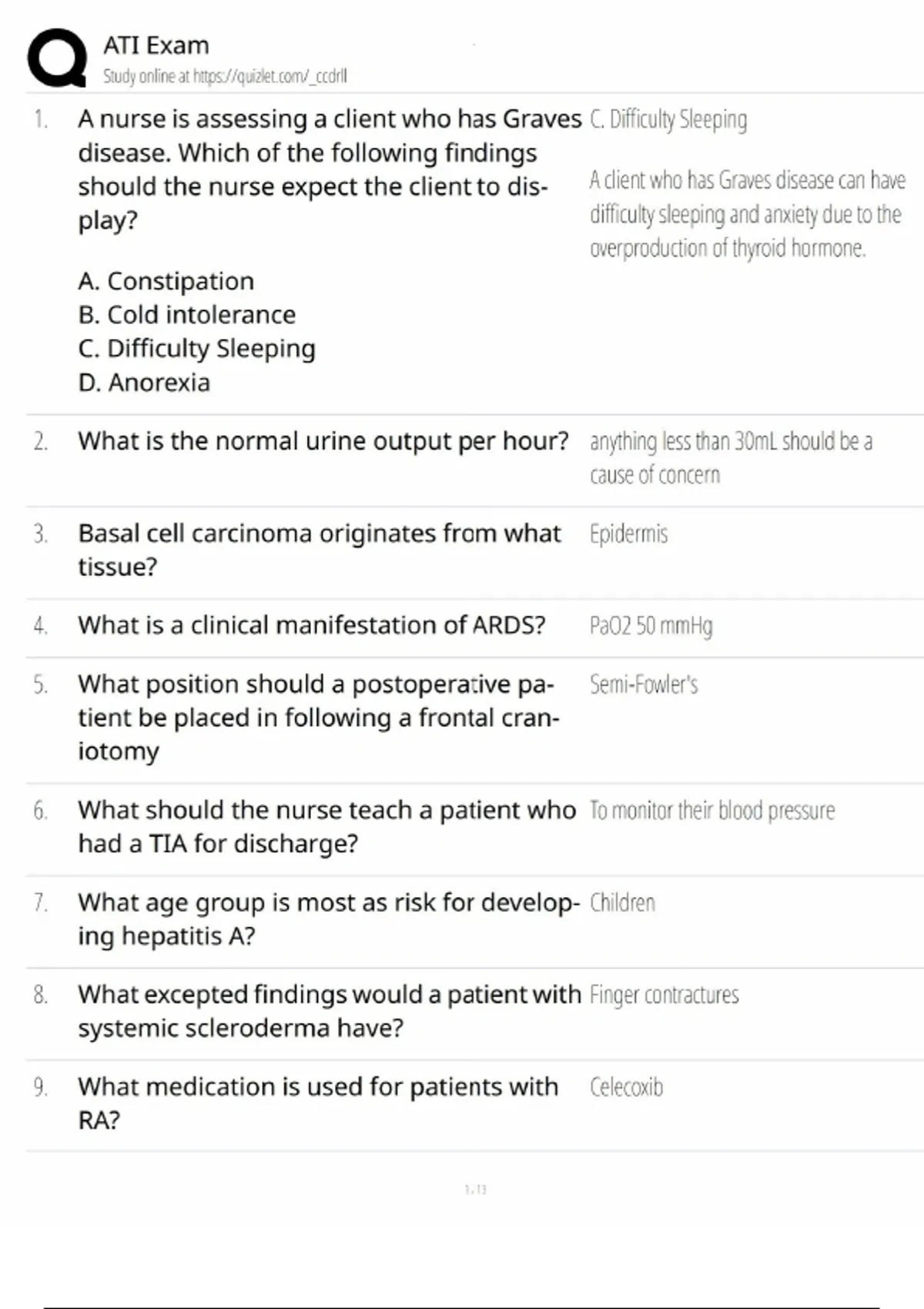924x1309 pixels.
Task: Click the Celecoxib answer
Action: coord(626,1087)
